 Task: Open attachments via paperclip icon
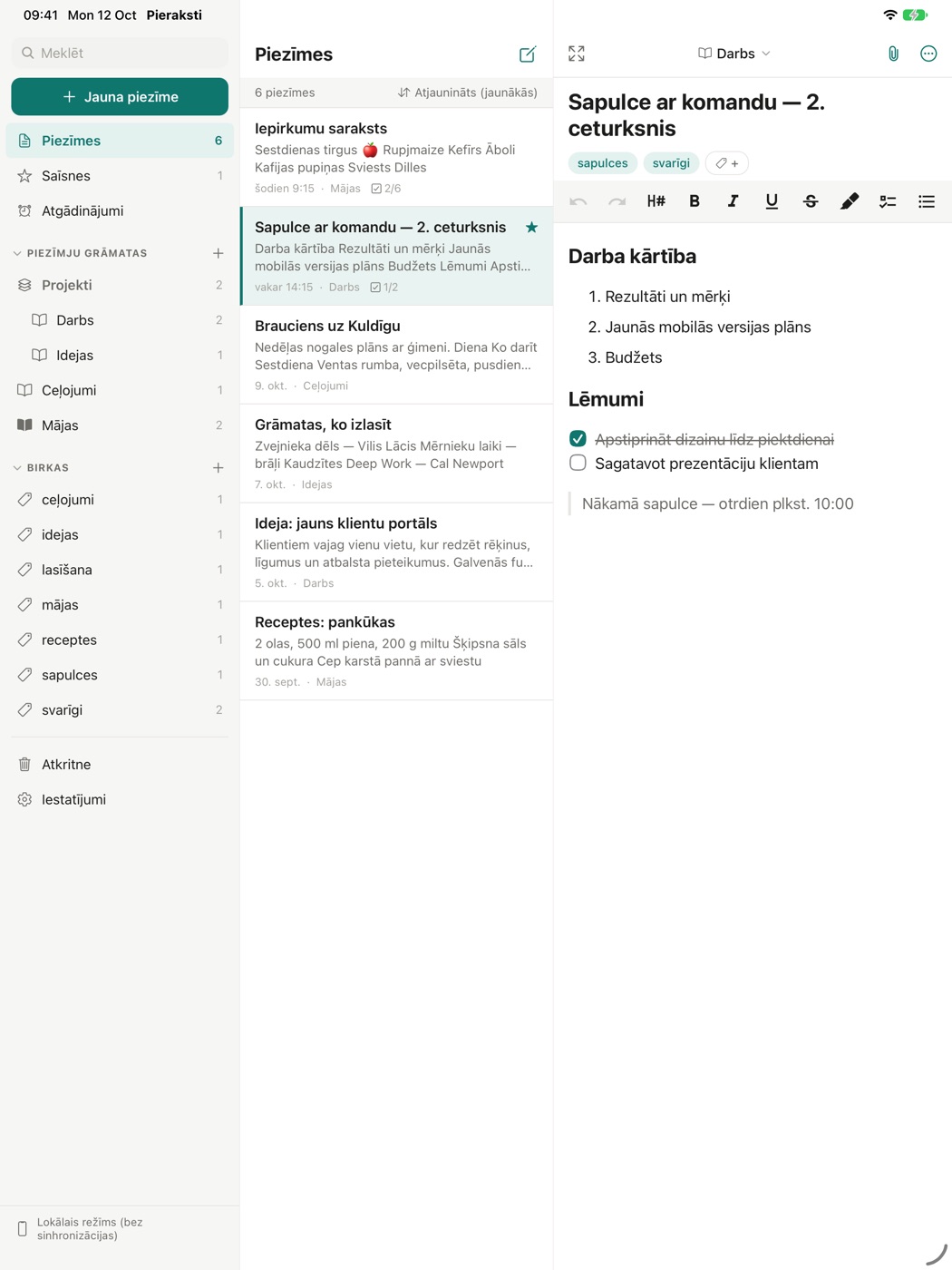pos(893,54)
